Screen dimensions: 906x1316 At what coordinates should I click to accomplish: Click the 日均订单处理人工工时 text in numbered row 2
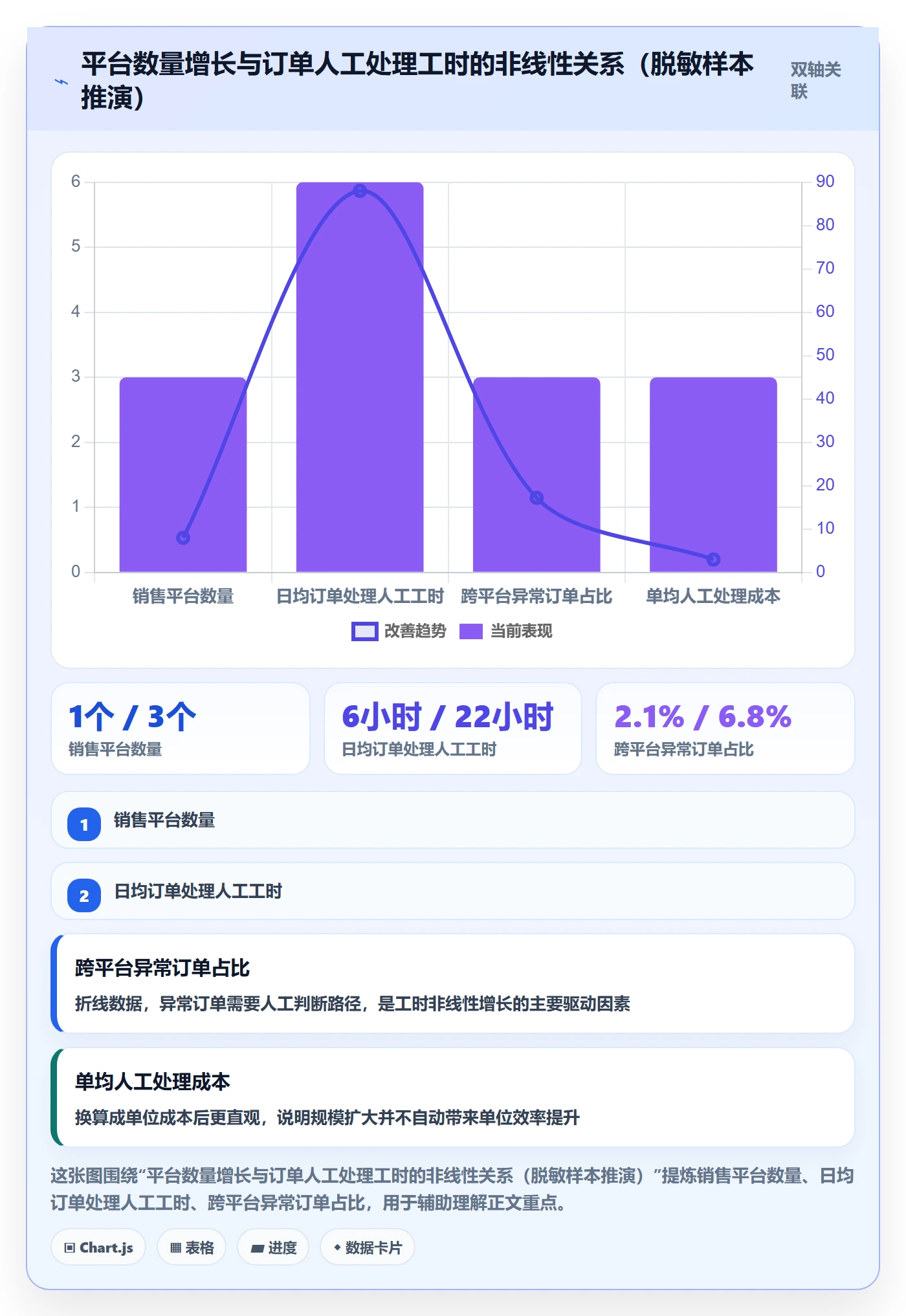(x=198, y=891)
